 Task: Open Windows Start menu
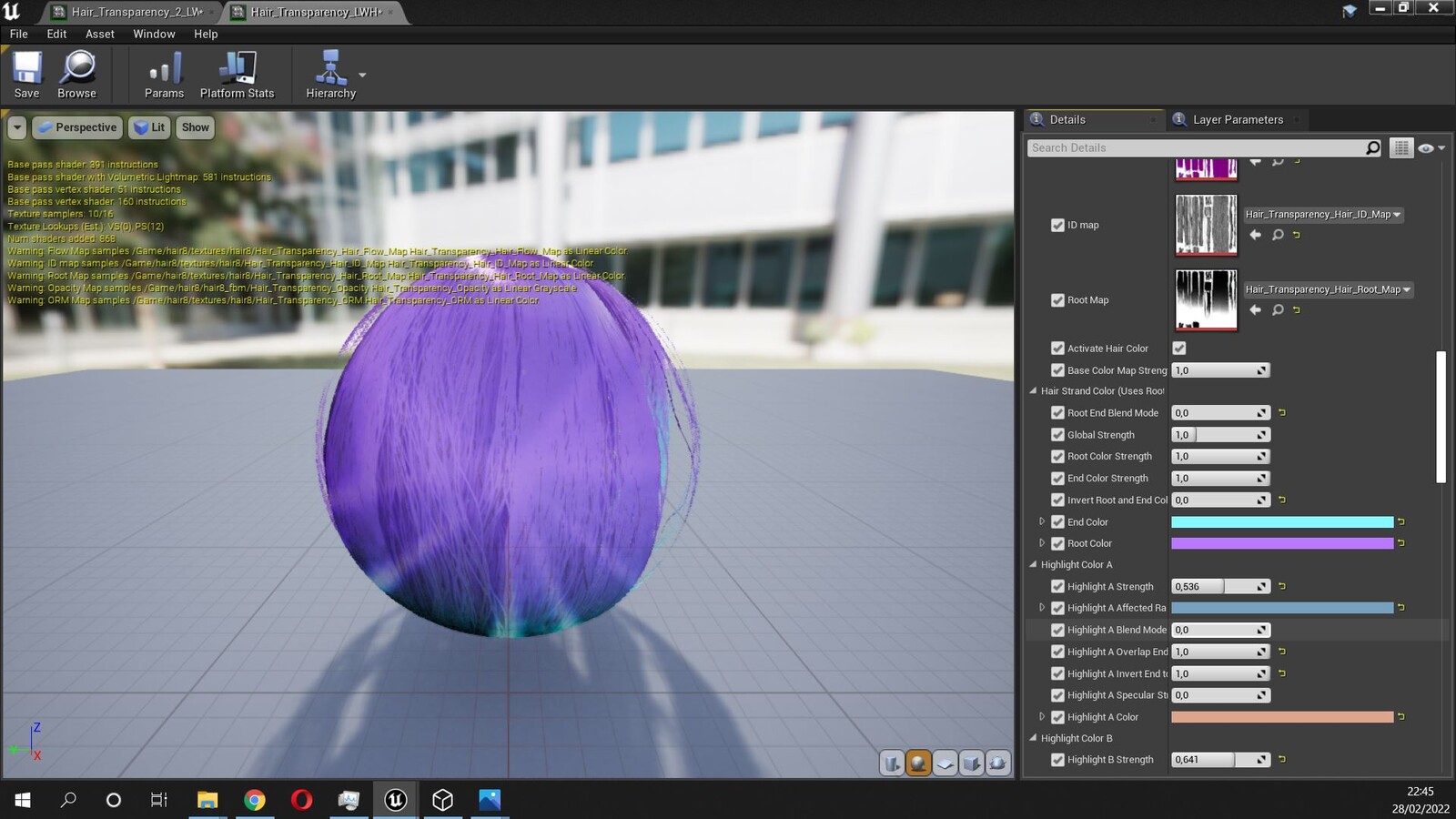[23, 800]
